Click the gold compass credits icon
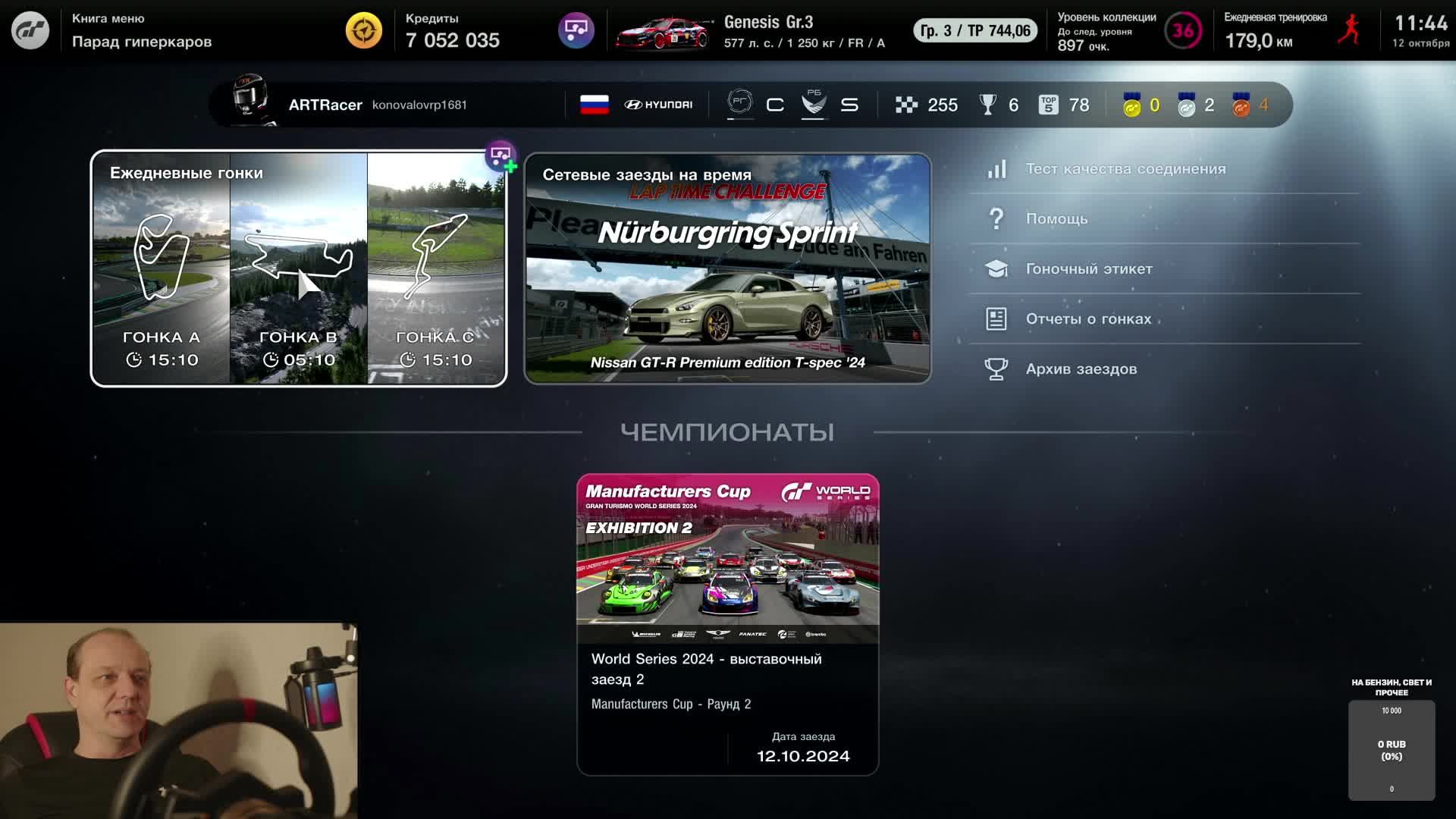Screen dimensions: 1456x819 tap(364, 30)
